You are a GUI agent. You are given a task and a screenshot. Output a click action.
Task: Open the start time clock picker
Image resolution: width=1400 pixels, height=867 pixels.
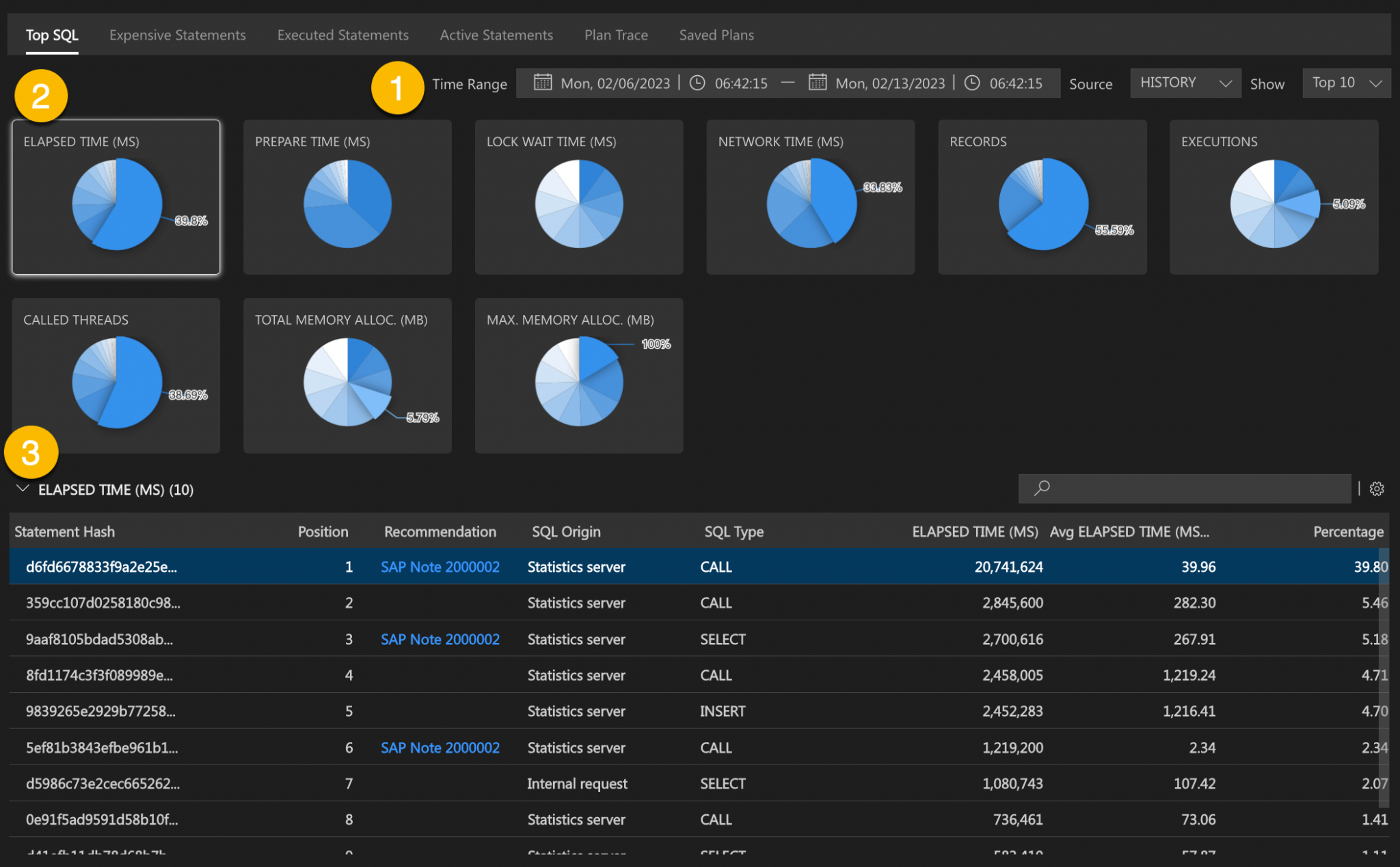coord(697,83)
